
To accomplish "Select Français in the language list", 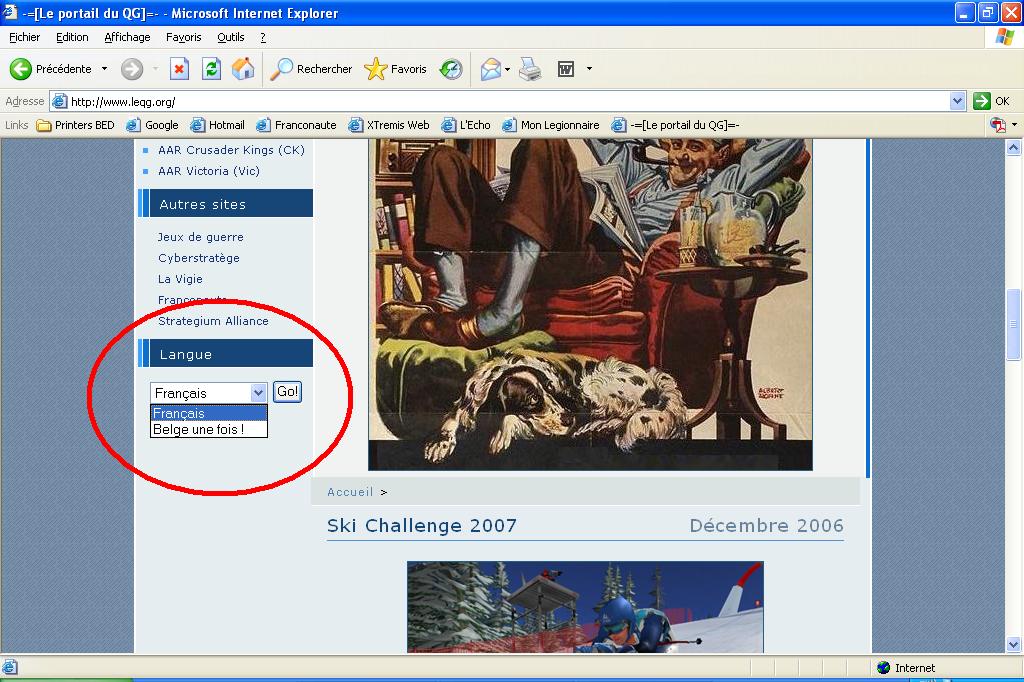I will click(x=209, y=413).
